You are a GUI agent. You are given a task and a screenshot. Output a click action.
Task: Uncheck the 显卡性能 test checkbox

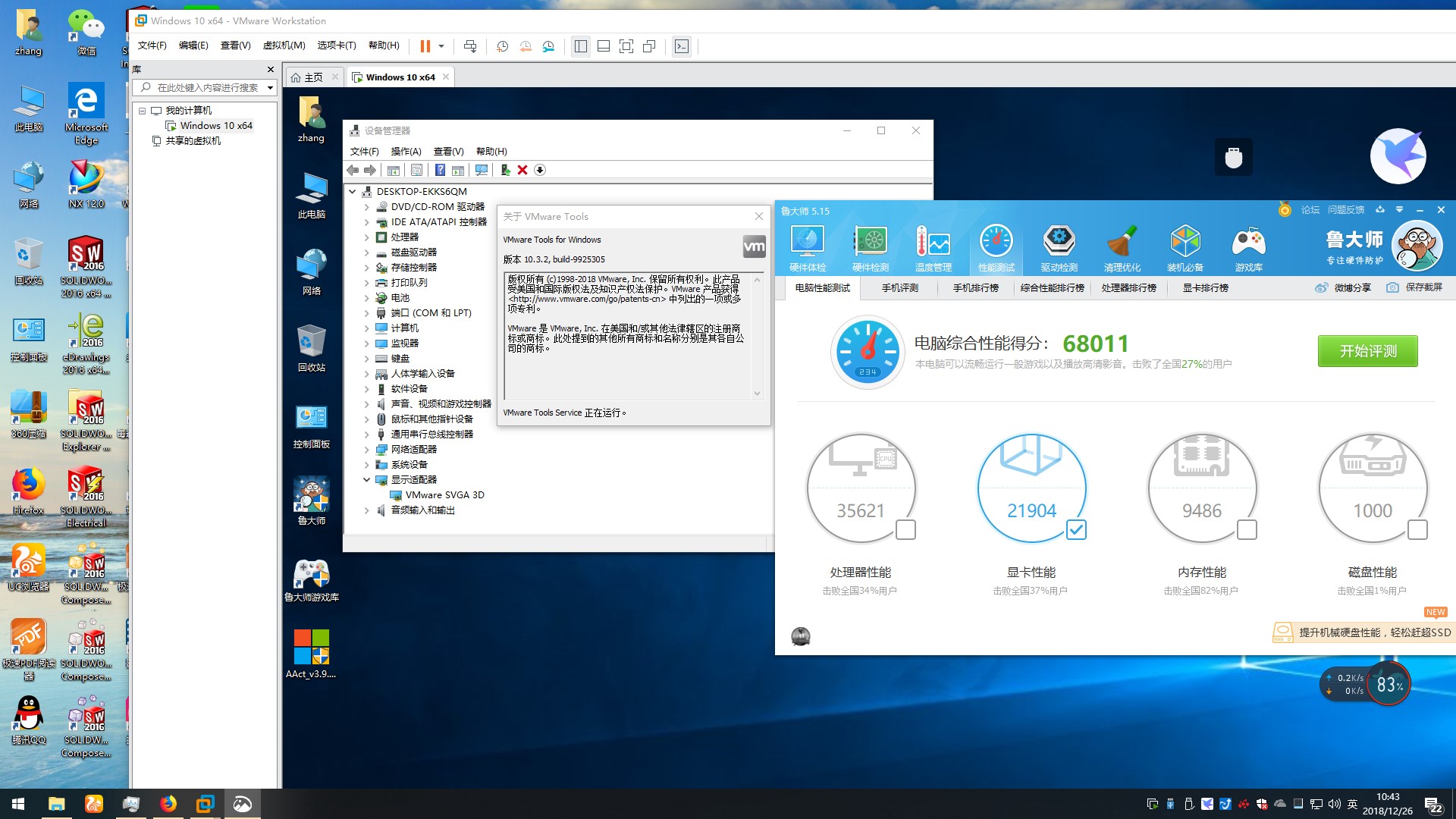click(1076, 529)
